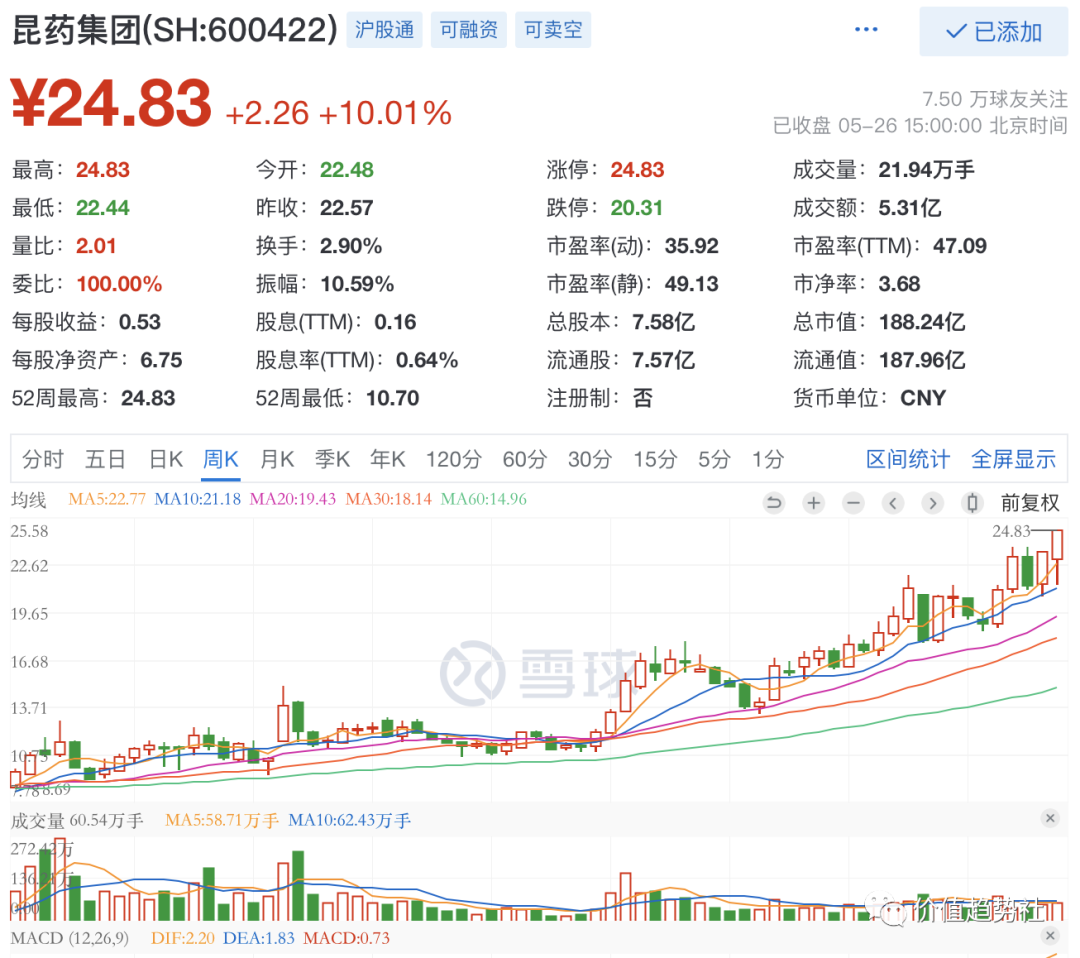Click the 总市值 value 188.24亿
The image size is (1080, 958).
pyautogui.click(x=922, y=322)
